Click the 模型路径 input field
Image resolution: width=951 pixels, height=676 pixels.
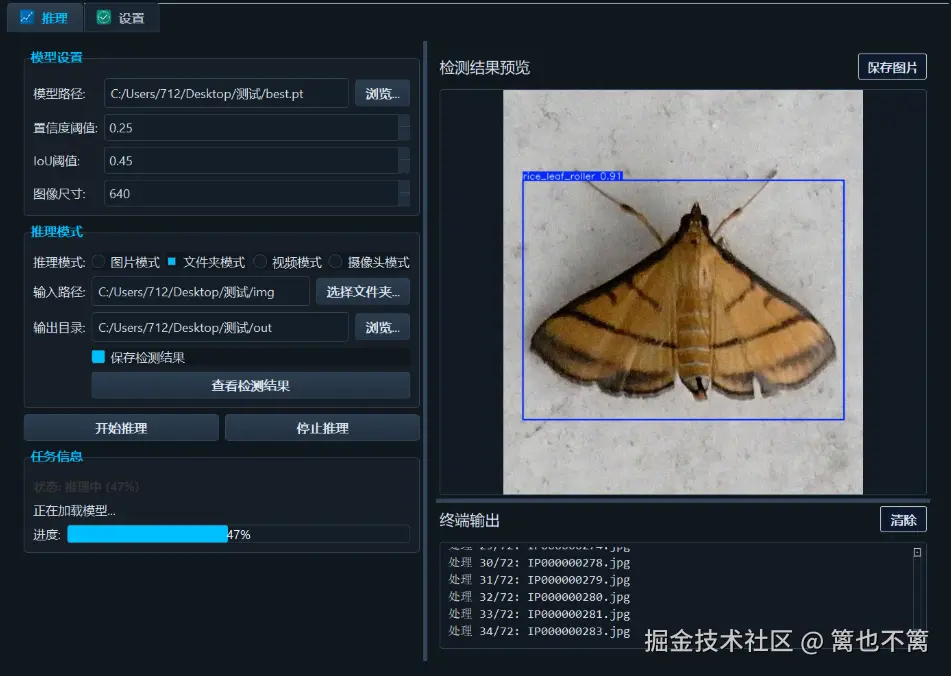[x=226, y=93]
